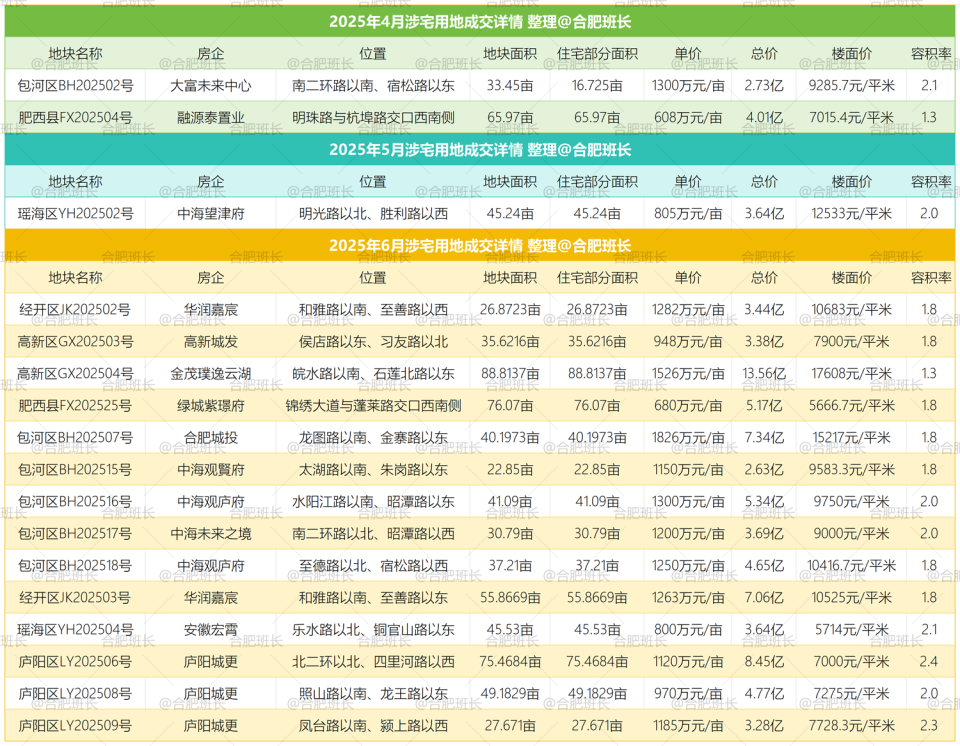Click location 乐水路以北、铜官山路以东
Viewport: 960px width, 746px height.
(x=373, y=630)
